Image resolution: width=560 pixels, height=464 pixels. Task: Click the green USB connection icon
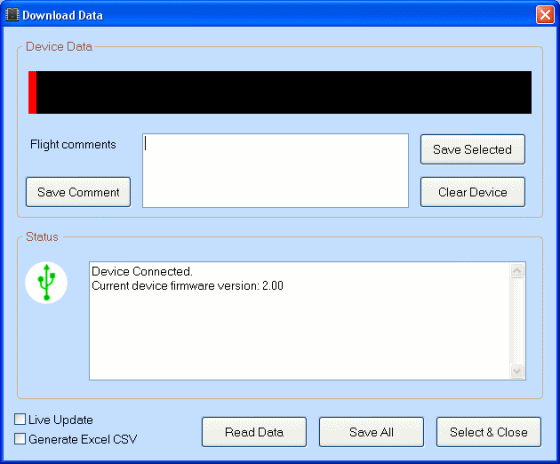46,283
